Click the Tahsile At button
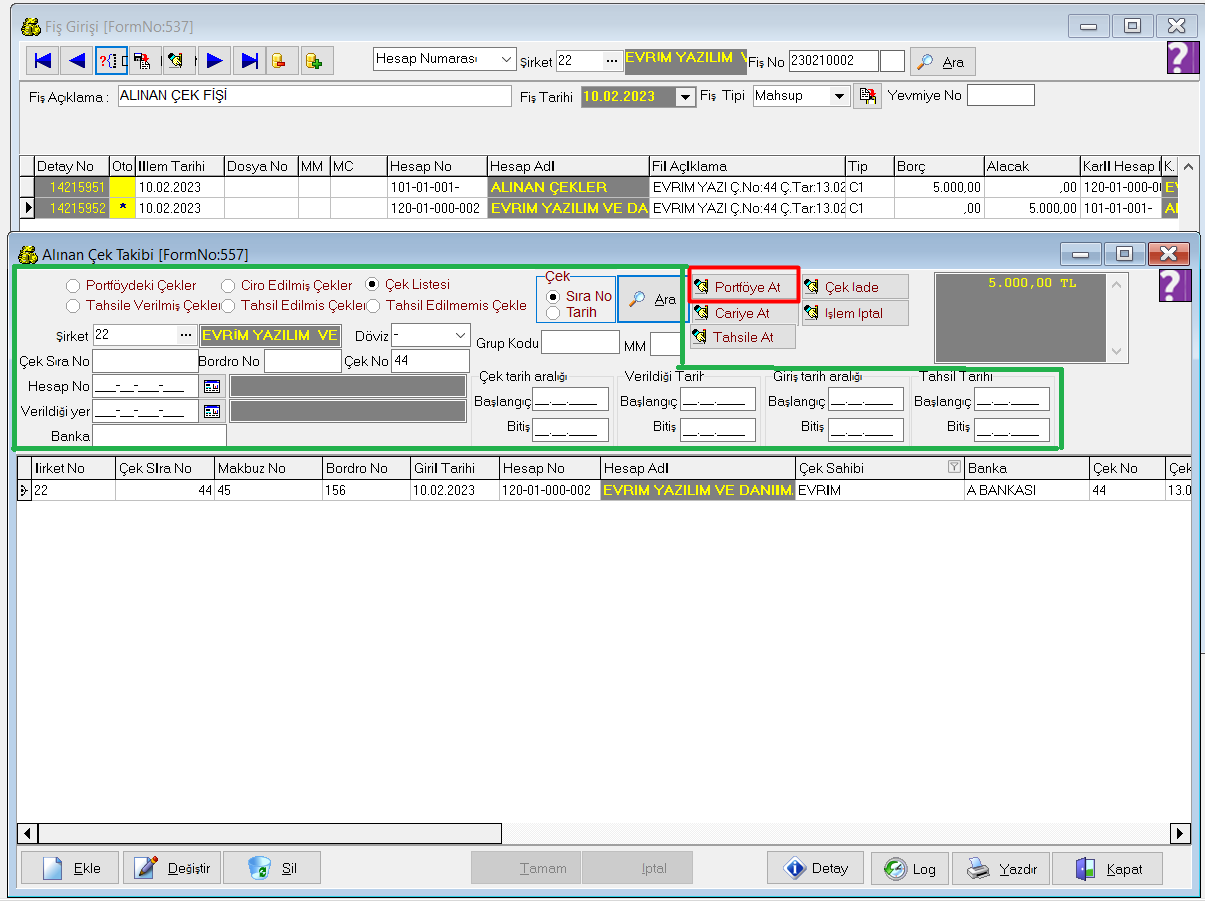 [744, 337]
